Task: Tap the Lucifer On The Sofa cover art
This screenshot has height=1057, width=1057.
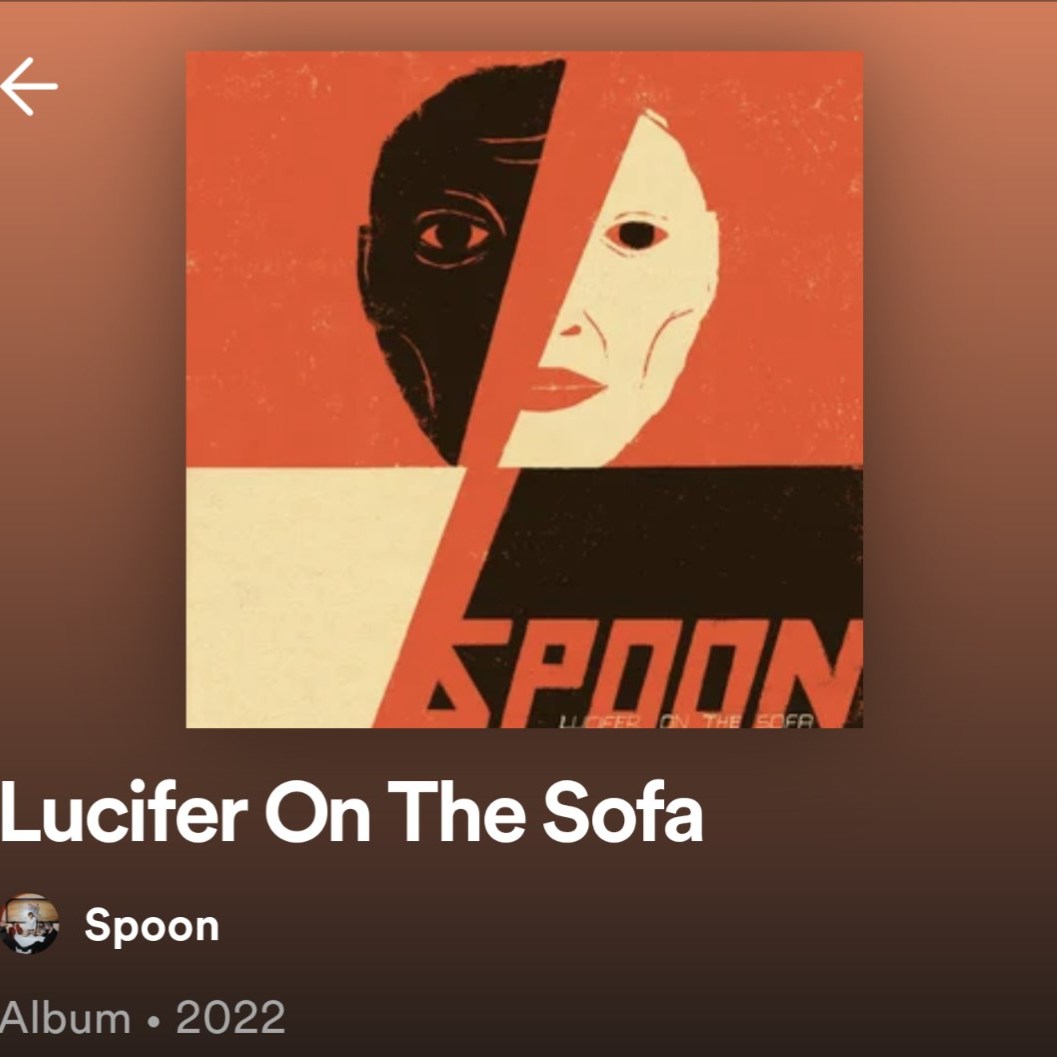Action: tap(524, 389)
